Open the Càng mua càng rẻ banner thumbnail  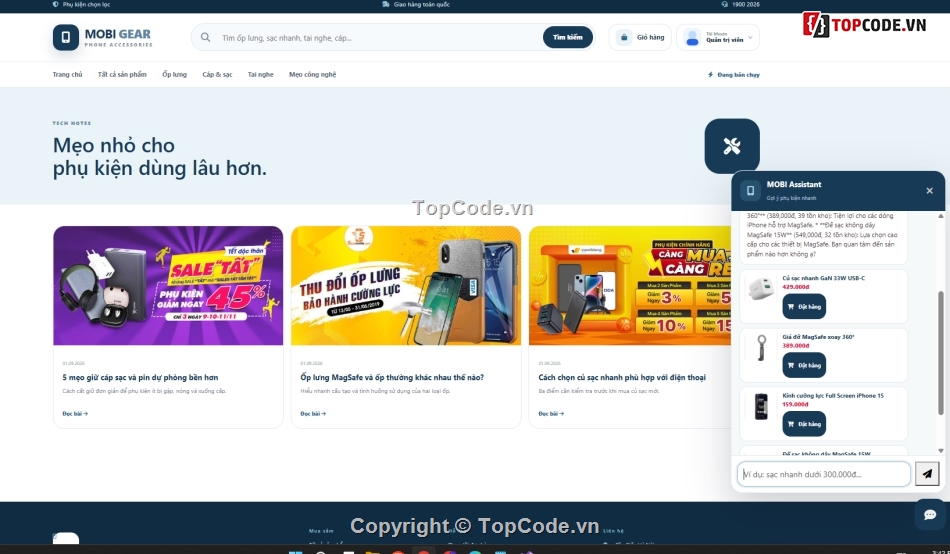(630, 286)
